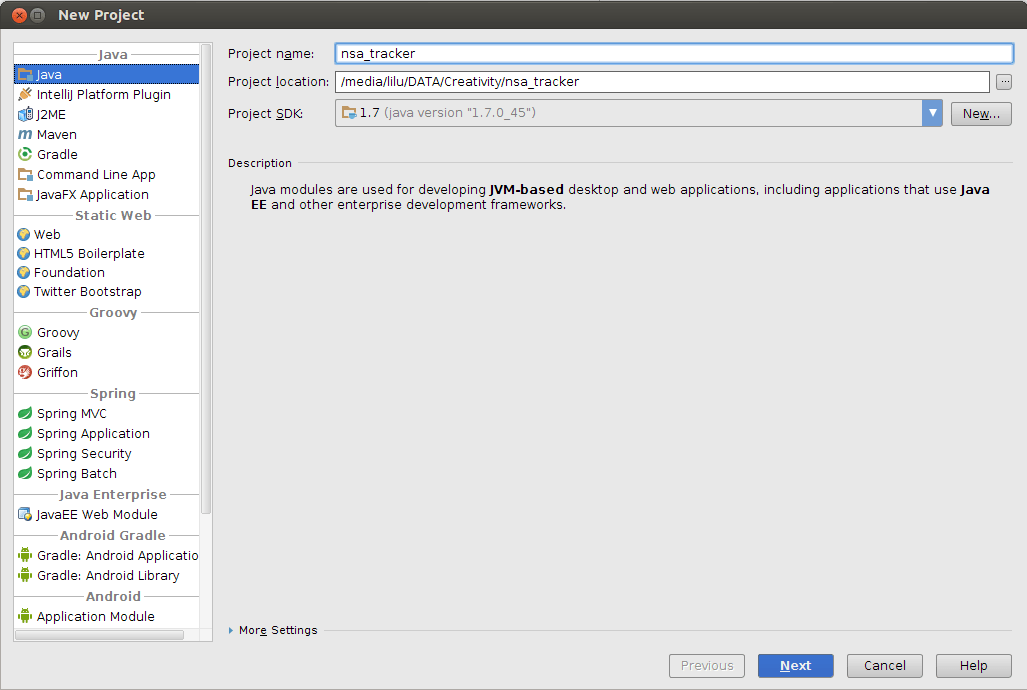
Task: Choose the Spring Security leaf icon
Action: coord(25,453)
